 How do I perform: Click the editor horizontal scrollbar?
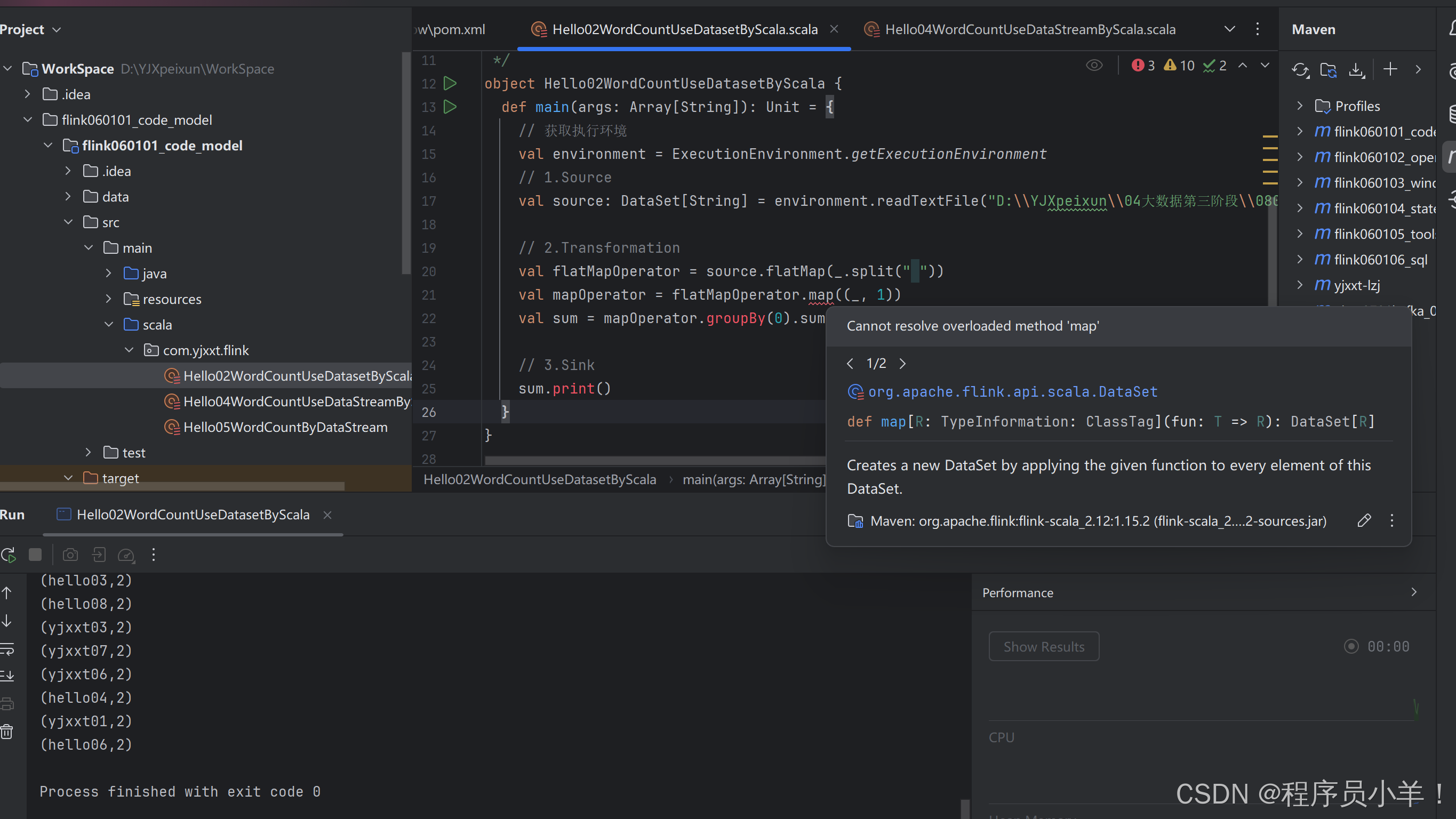pos(650,461)
